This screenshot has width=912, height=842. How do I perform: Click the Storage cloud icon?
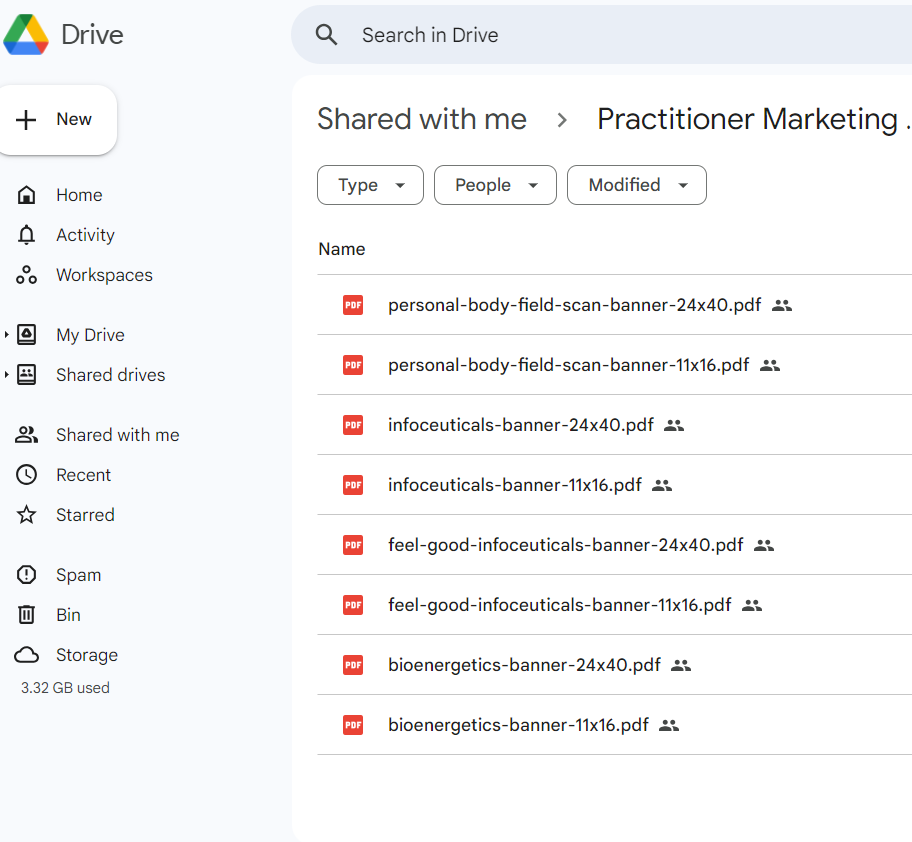coord(26,655)
